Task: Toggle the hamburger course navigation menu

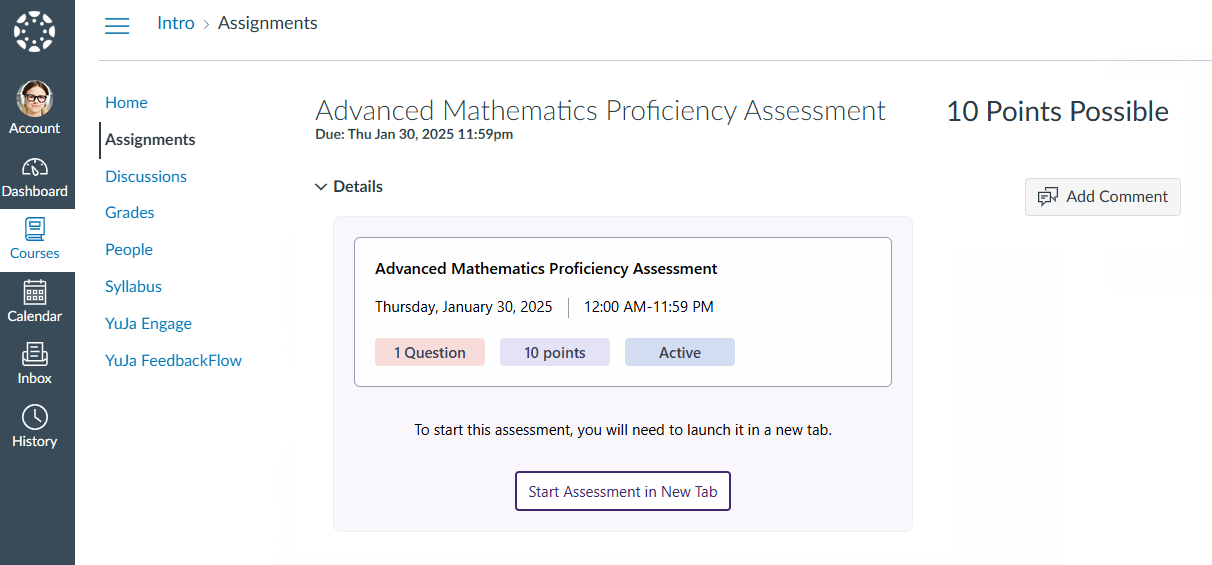Action: [117, 25]
